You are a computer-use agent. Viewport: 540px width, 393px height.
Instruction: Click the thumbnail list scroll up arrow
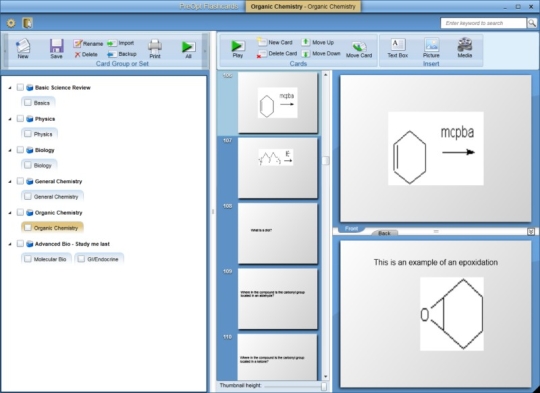pos(325,74)
